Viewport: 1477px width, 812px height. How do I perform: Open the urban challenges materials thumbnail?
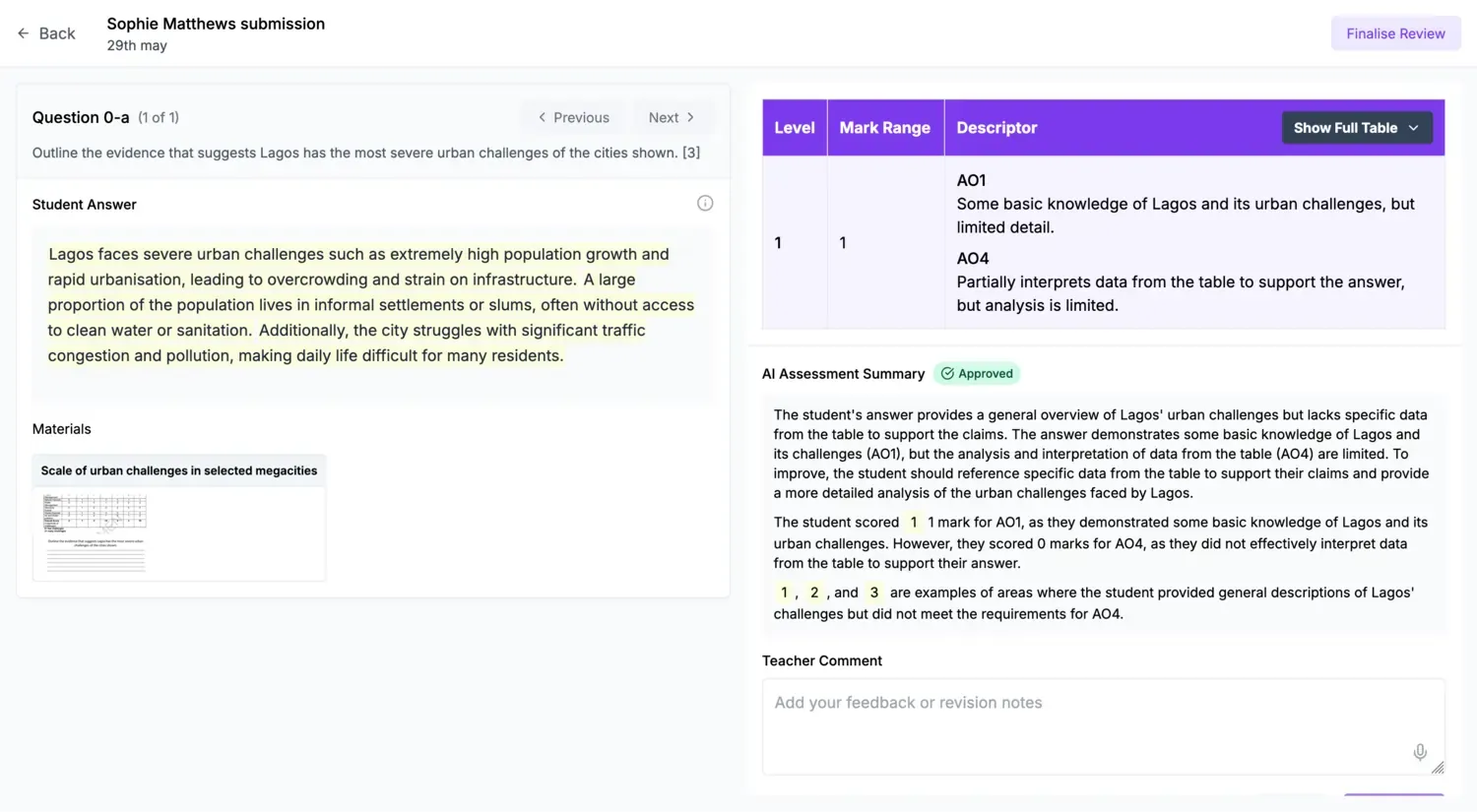click(178, 521)
